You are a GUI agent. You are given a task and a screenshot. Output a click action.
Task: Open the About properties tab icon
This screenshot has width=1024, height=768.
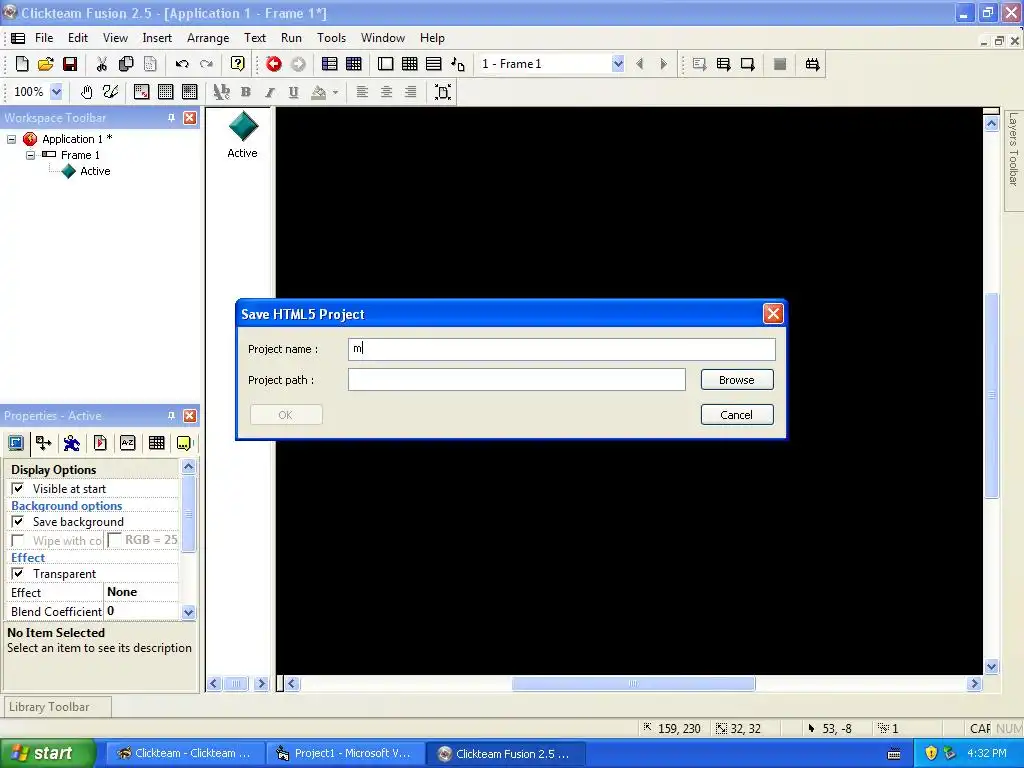184,443
